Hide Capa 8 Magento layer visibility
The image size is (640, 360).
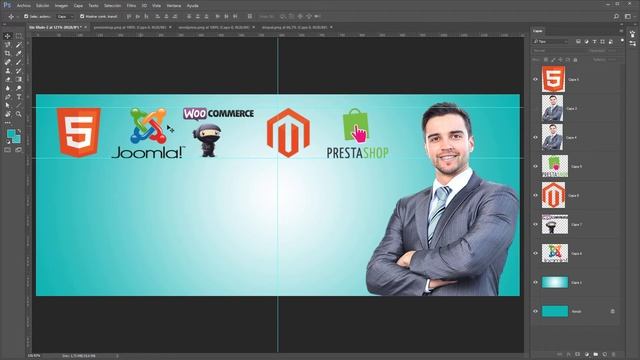click(x=536, y=195)
